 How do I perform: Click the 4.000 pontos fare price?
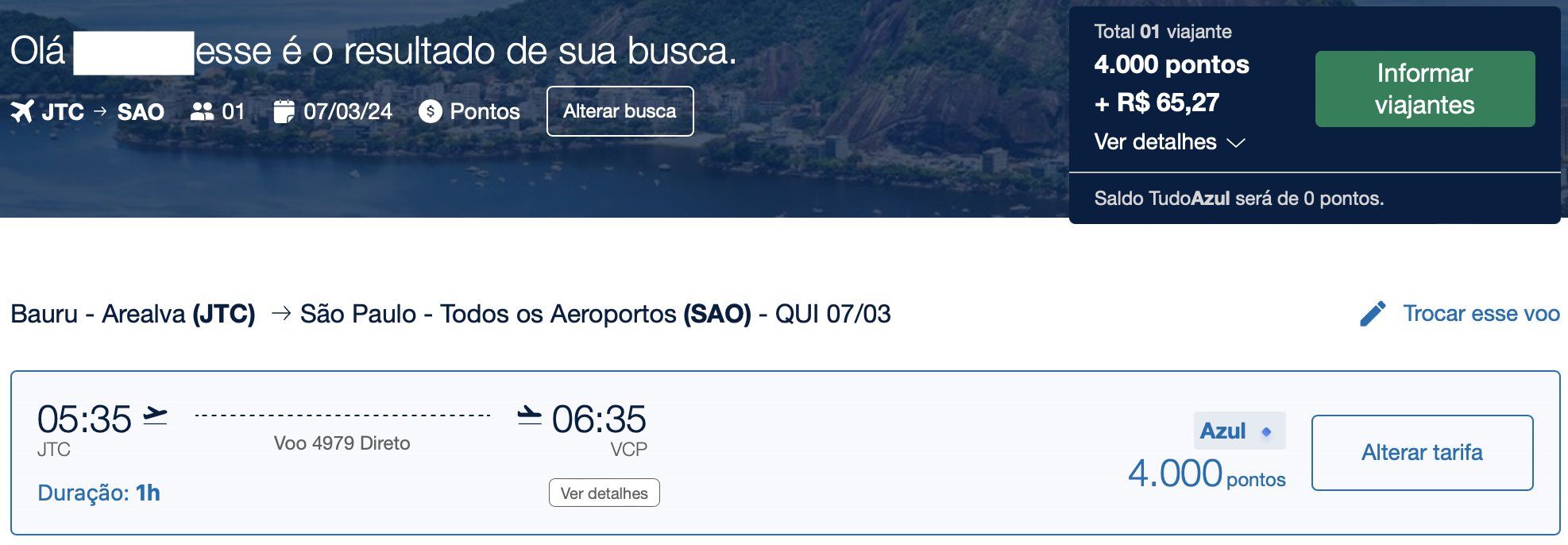click(1207, 474)
